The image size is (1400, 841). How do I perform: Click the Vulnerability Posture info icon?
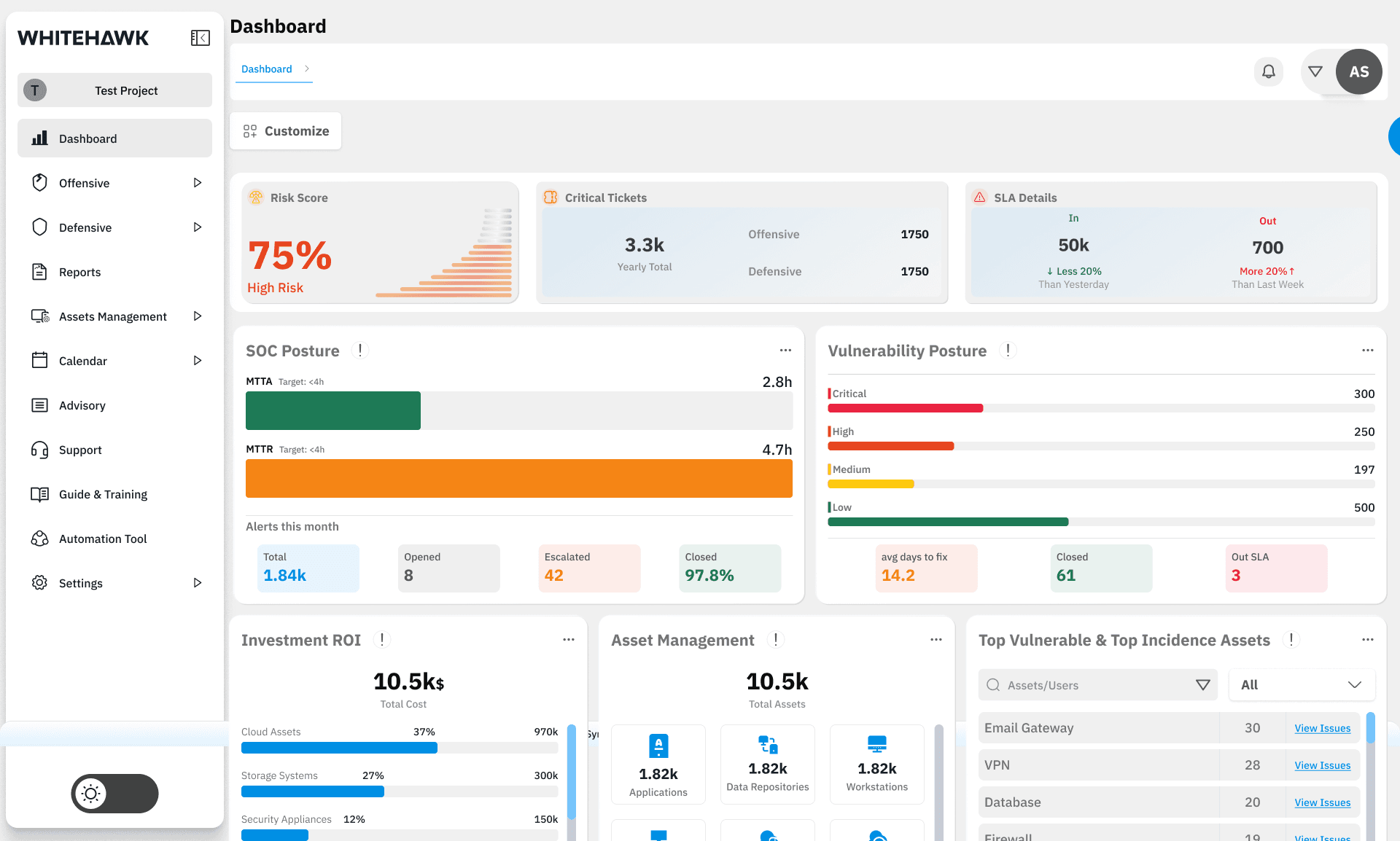1008,350
